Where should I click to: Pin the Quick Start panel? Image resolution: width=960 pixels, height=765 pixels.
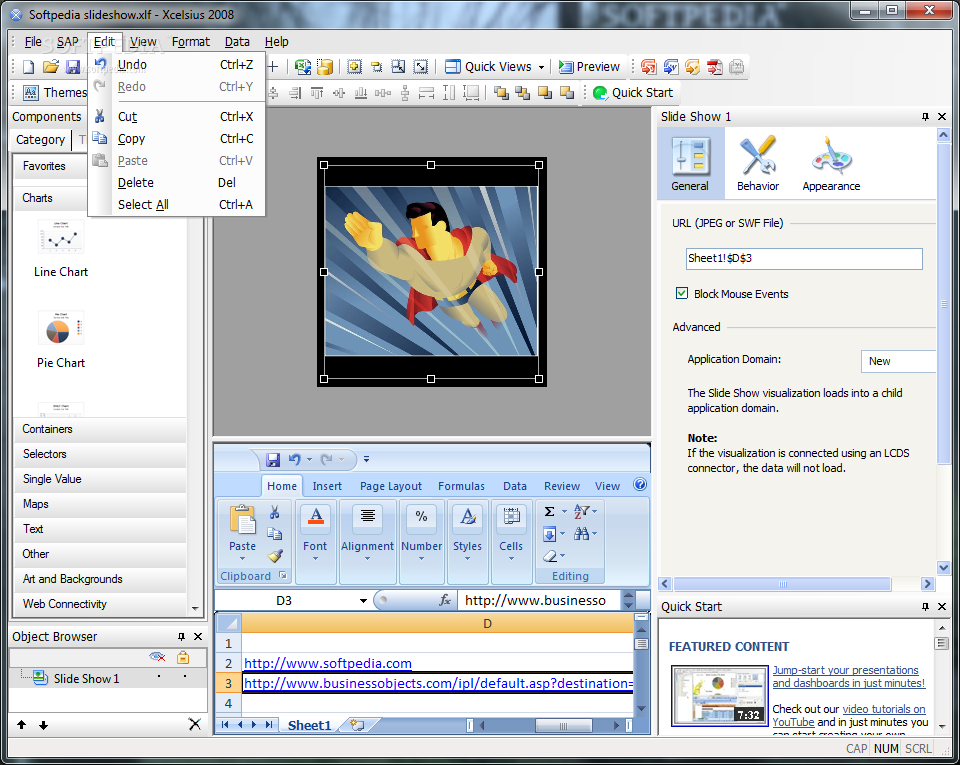pyautogui.click(x=925, y=606)
